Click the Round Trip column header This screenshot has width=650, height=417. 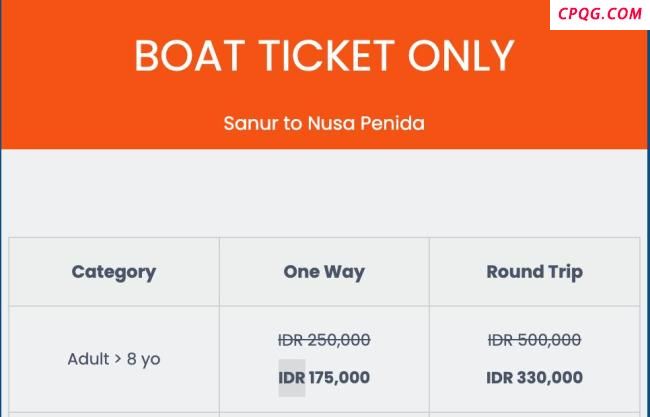tap(534, 272)
